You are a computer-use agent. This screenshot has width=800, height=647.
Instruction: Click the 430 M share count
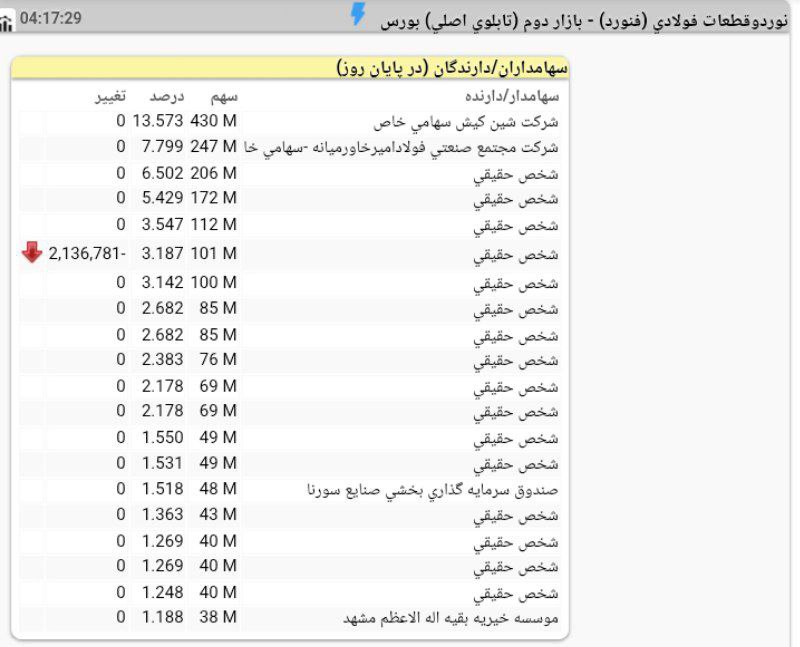213,121
